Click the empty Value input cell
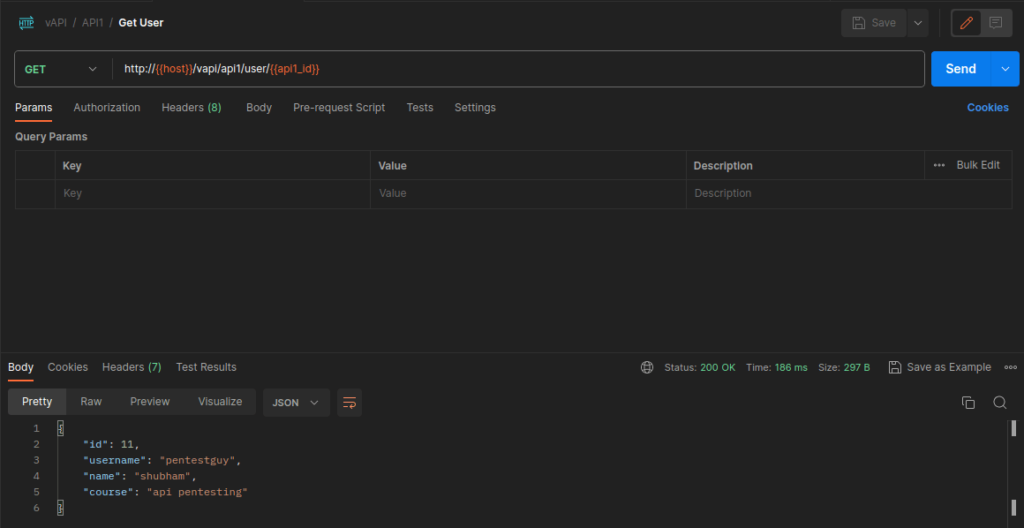This screenshot has height=528, width=1024. click(x=528, y=193)
